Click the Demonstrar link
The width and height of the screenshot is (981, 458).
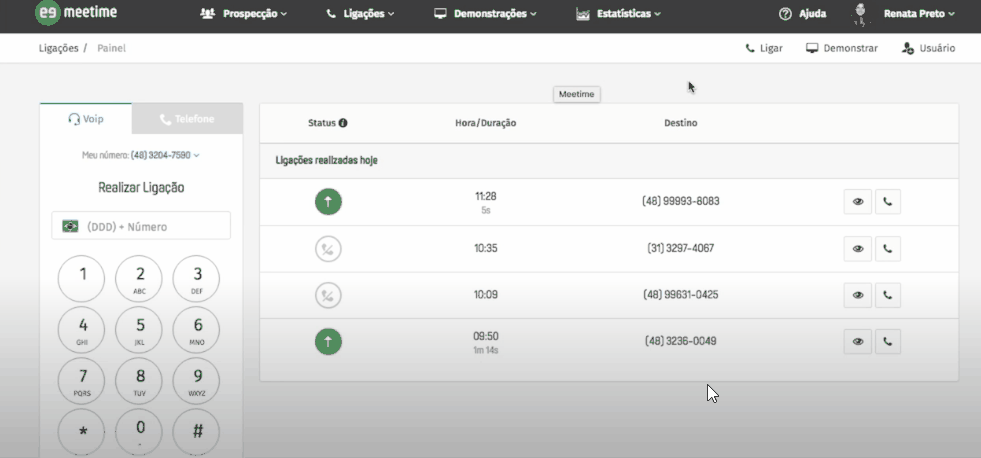[842, 48]
